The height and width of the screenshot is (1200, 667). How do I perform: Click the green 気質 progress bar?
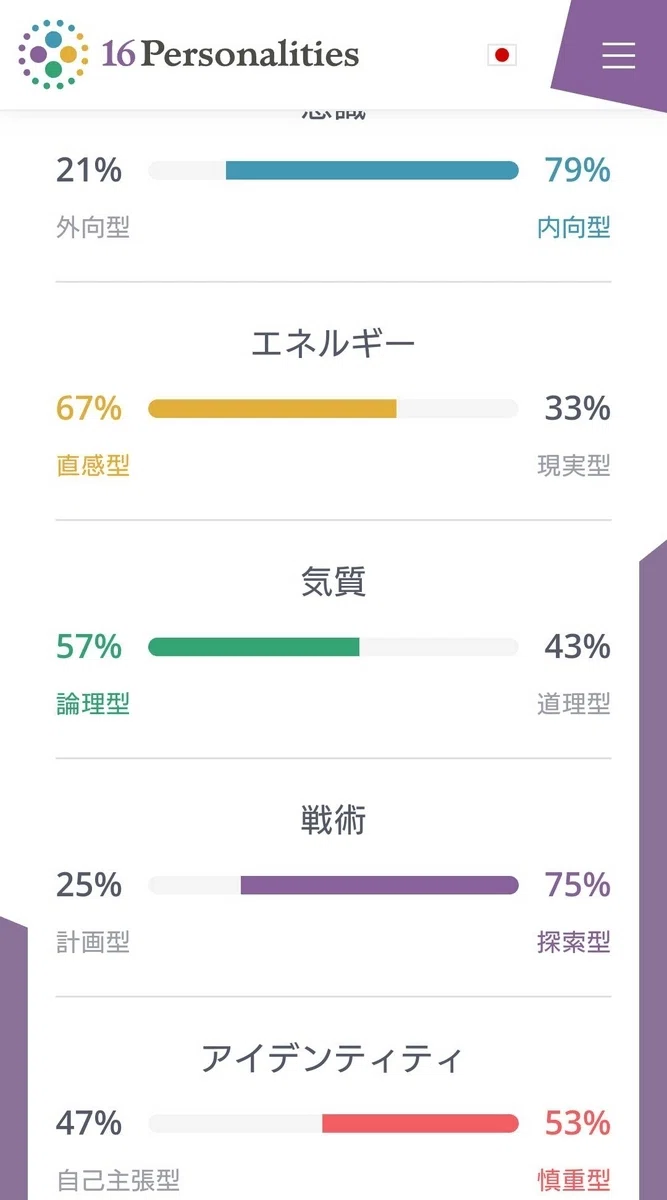(x=333, y=647)
